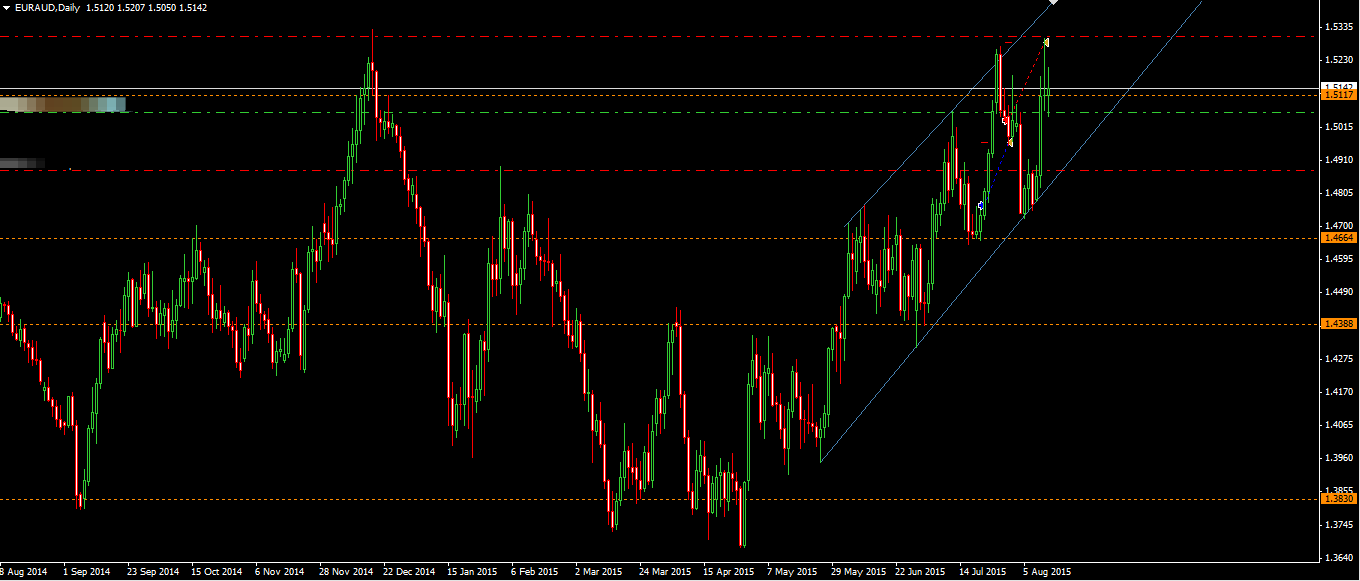Viewport: 1360px width, 581px height.
Task: Click the orange 1.4664 price level label
Action: (1339, 238)
